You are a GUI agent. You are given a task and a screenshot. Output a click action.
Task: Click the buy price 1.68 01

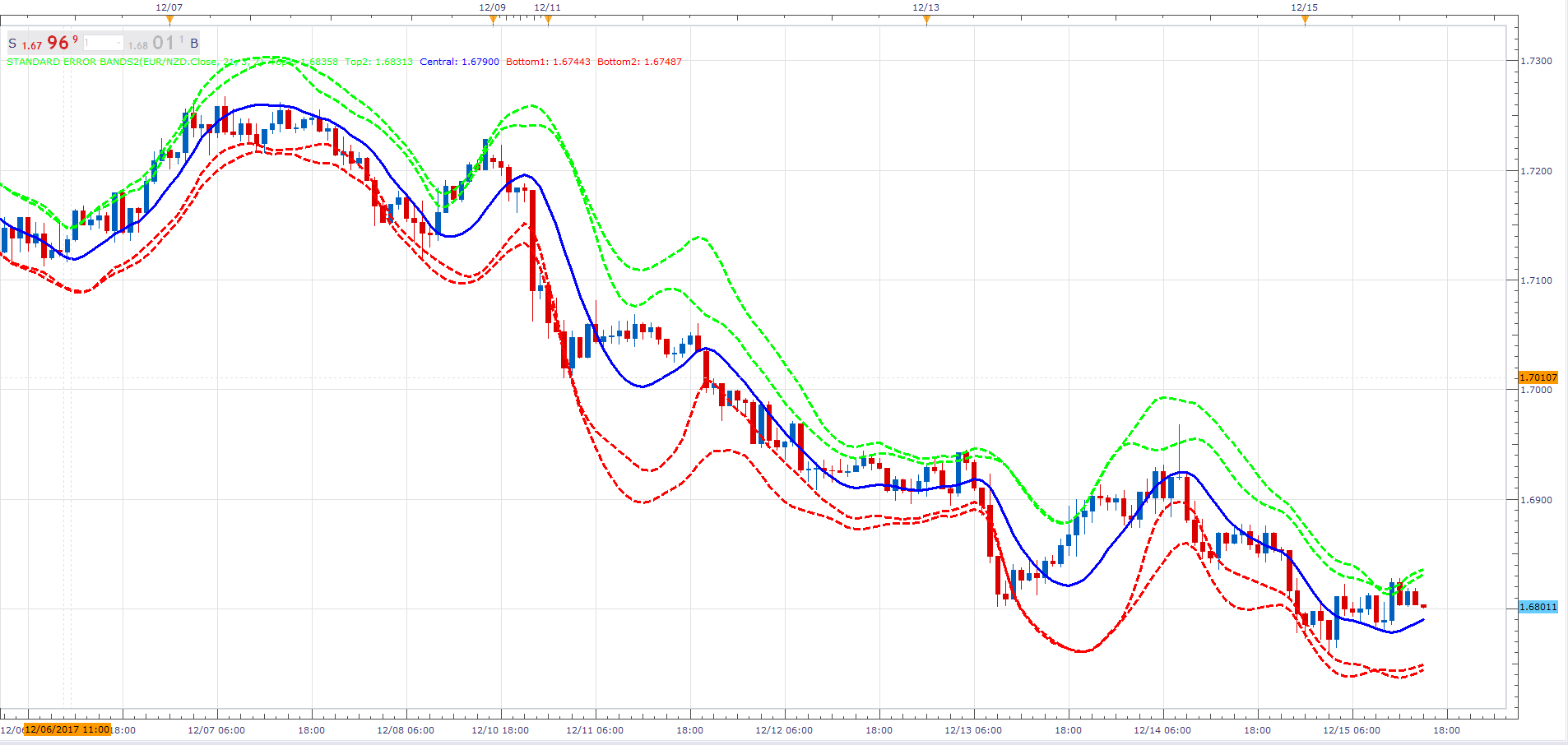pyautogui.click(x=156, y=43)
